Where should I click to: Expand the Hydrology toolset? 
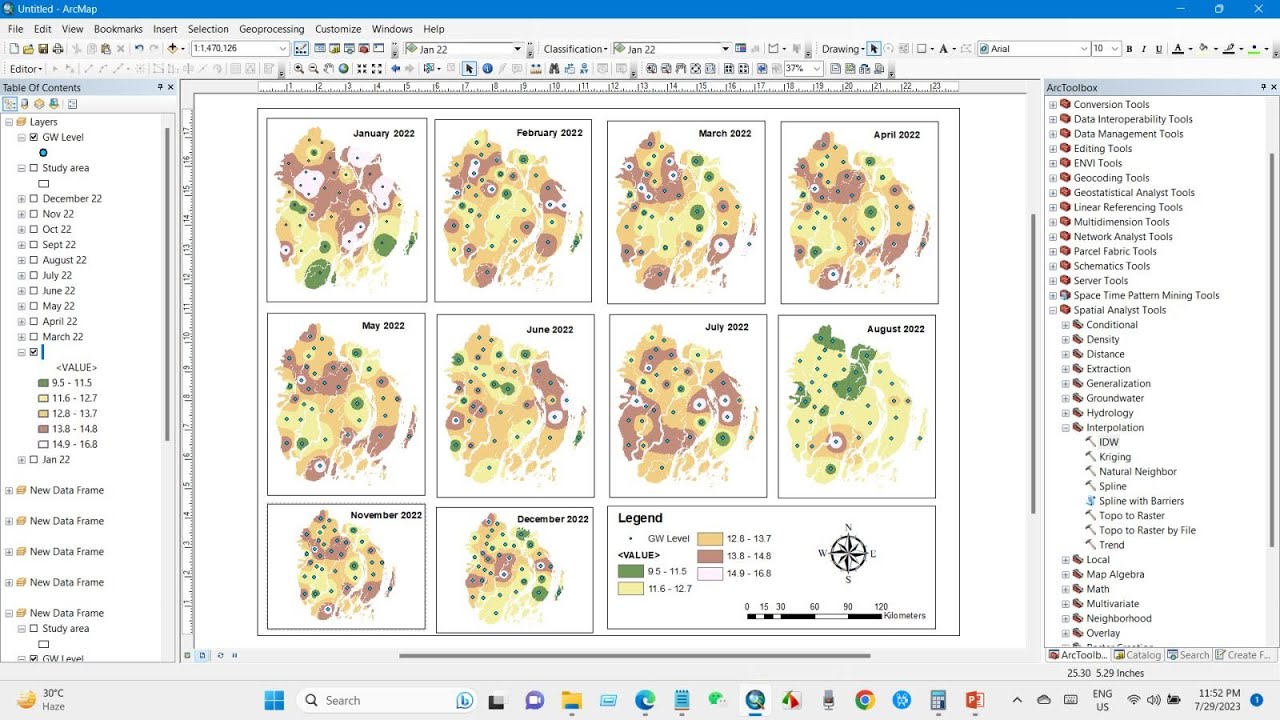pyautogui.click(x=1066, y=413)
